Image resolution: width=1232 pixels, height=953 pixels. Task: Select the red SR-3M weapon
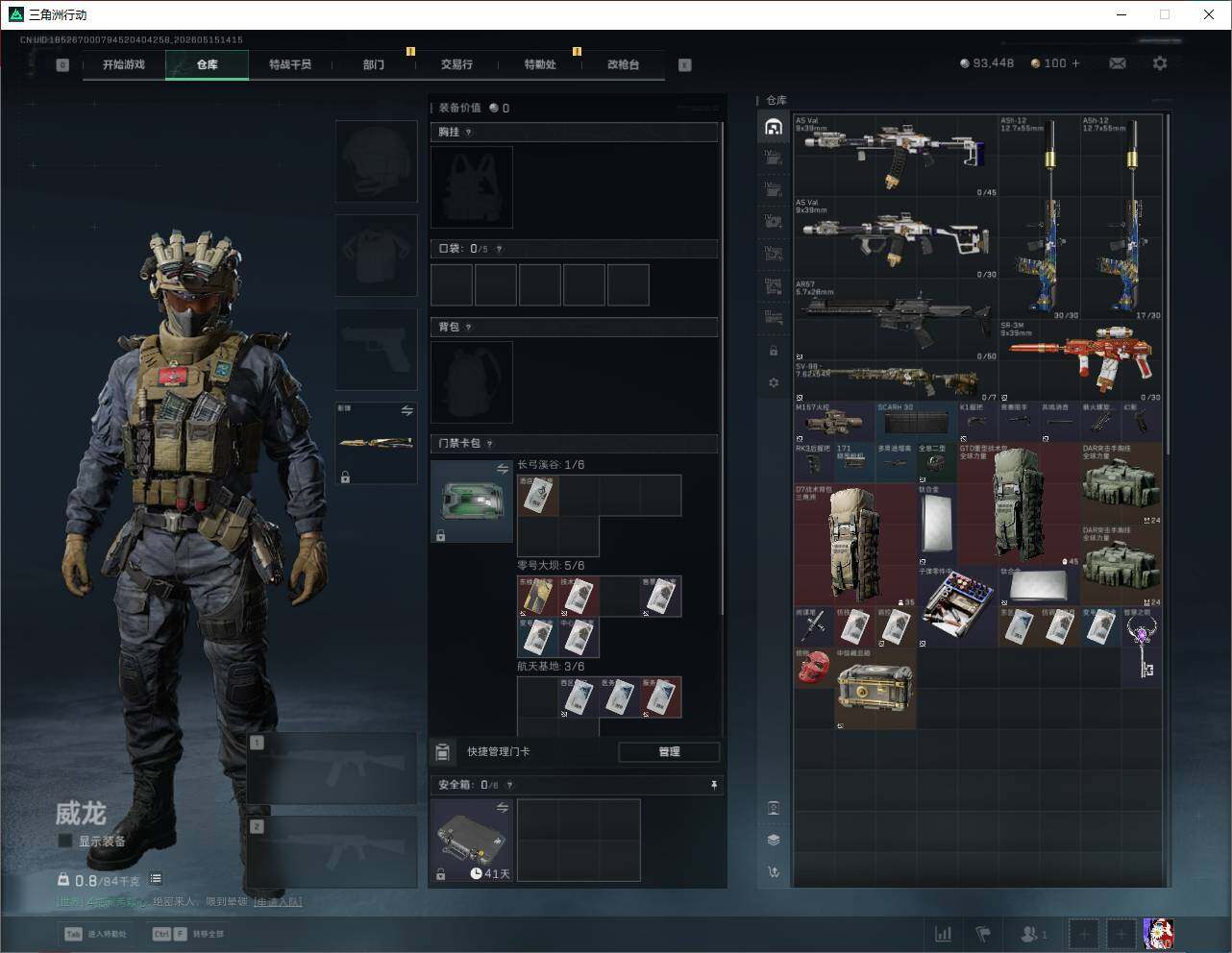[x=1081, y=361]
